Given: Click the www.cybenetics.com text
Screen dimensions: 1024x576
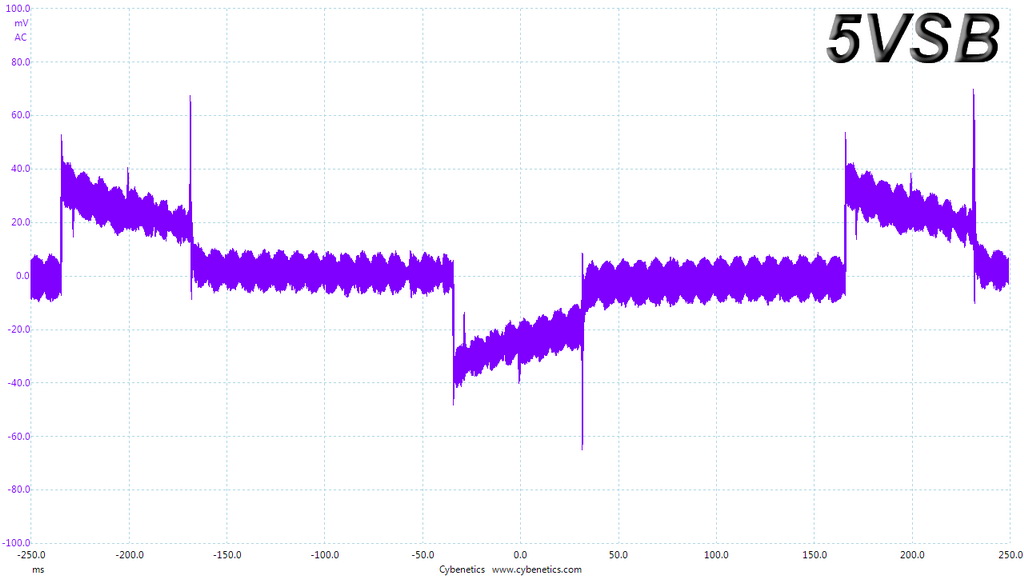Looking at the screenshot, I should pyautogui.click(x=536, y=569).
